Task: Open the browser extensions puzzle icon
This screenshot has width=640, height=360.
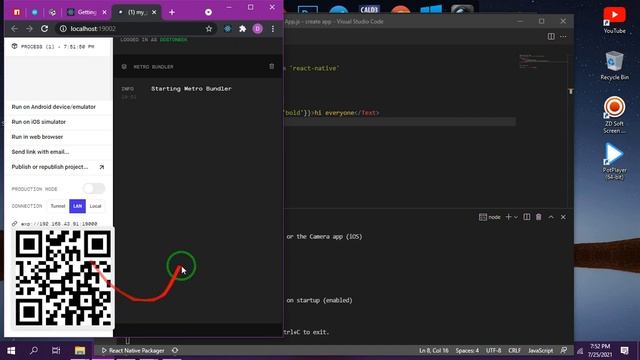Action: click(x=242, y=29)
